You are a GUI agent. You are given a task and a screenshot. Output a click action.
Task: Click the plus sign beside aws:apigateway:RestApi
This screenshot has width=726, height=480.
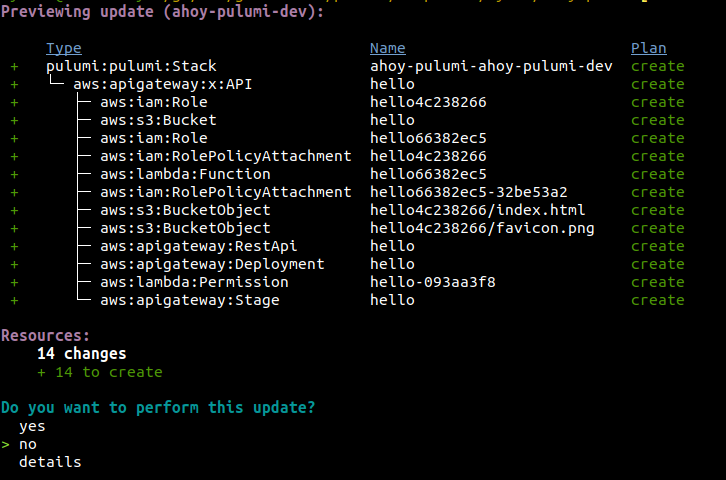pyautogui.click(x=14, y=247)
